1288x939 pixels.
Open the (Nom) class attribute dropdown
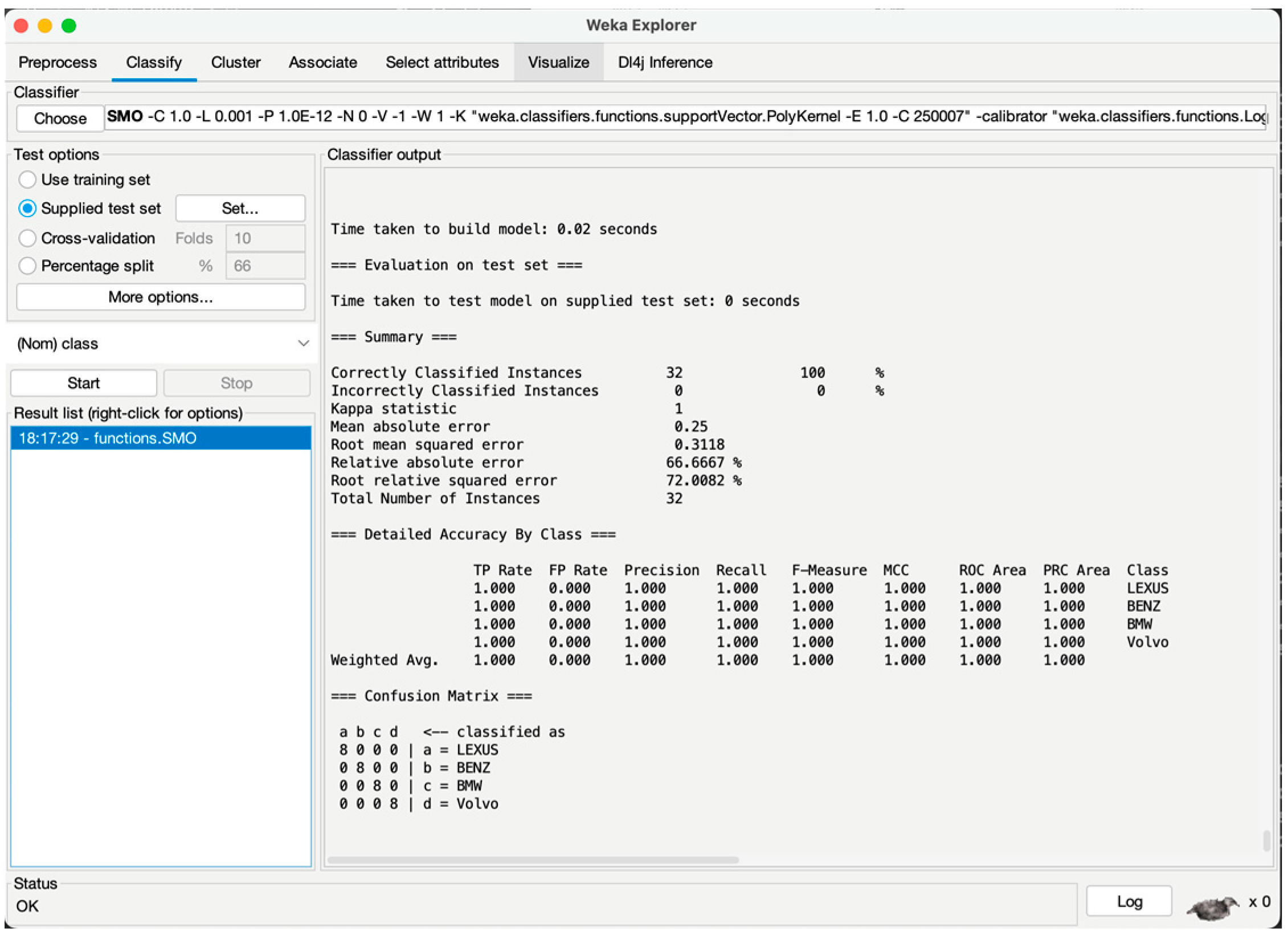[161, 344]
